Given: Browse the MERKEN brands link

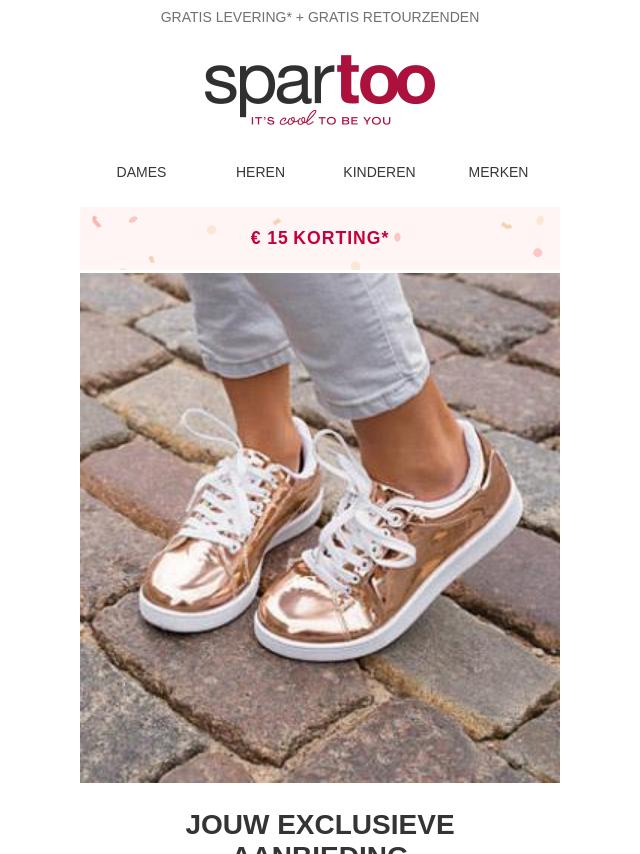Looking at the screenshot, I should (498, 172).
